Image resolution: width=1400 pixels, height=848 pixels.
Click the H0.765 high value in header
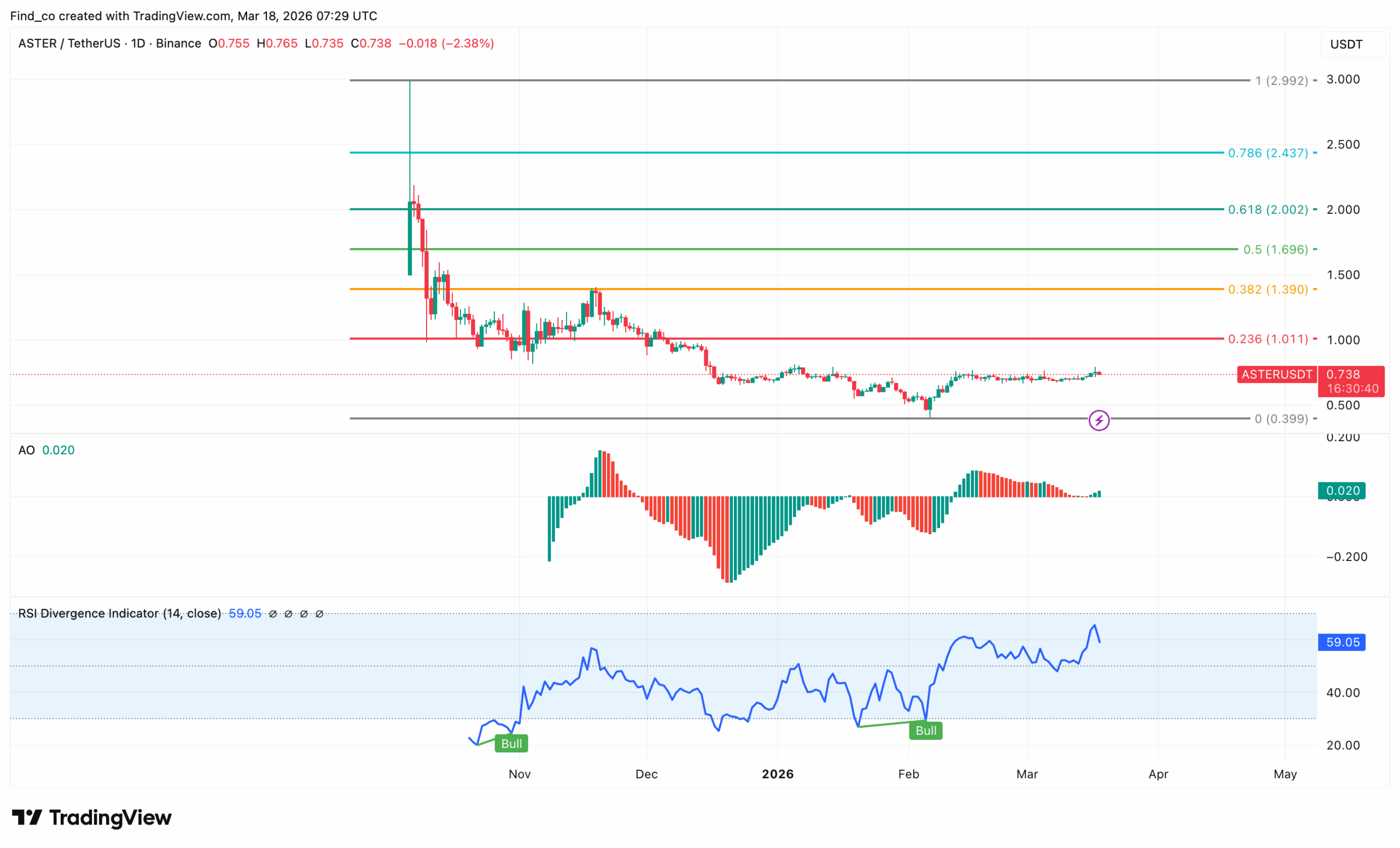277,43
